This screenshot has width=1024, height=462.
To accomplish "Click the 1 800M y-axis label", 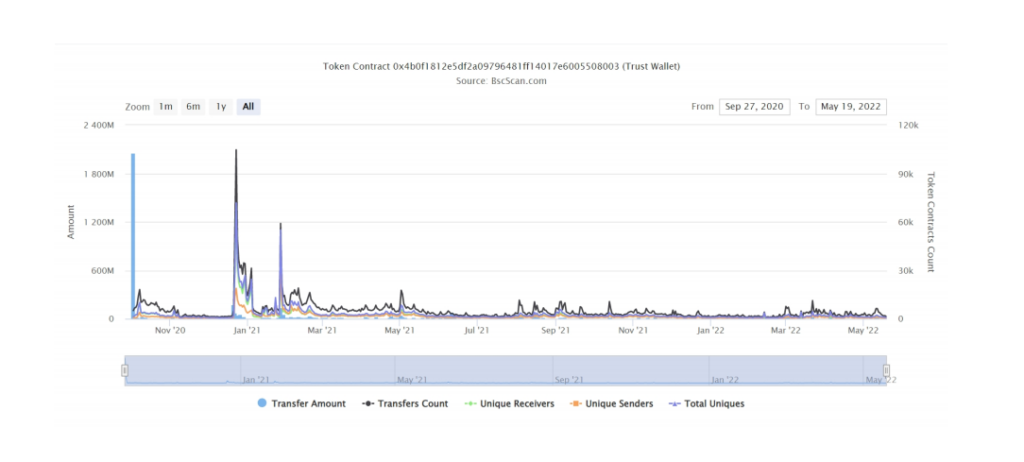I will (98, 174).
